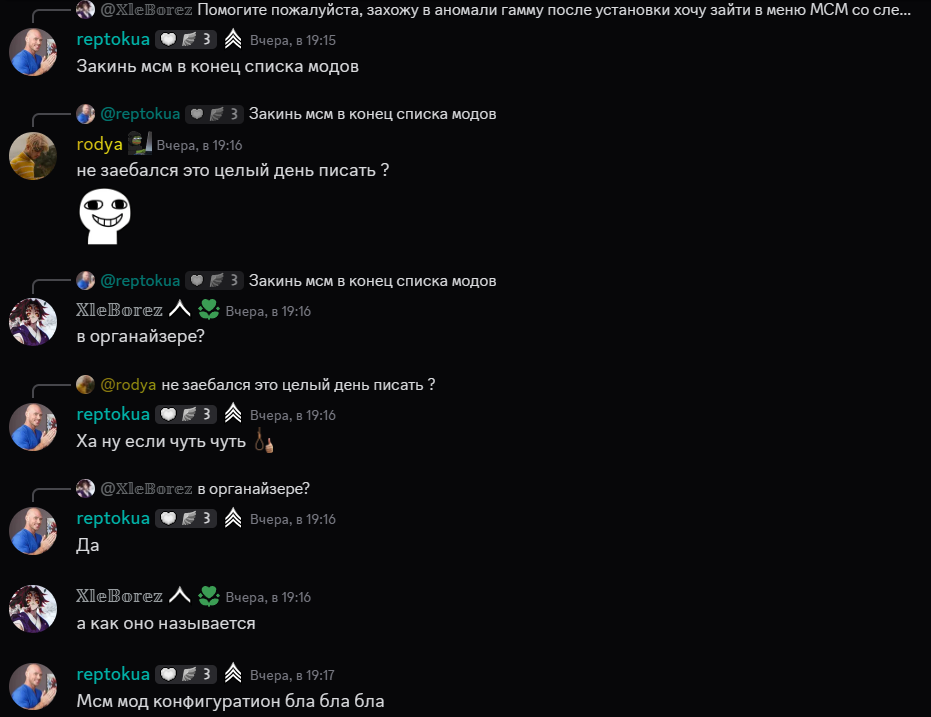The height and width of the screenshot is (717, 931).
Task: Click the @reptokua mention above rodya's message
Action: click(140, 114)
